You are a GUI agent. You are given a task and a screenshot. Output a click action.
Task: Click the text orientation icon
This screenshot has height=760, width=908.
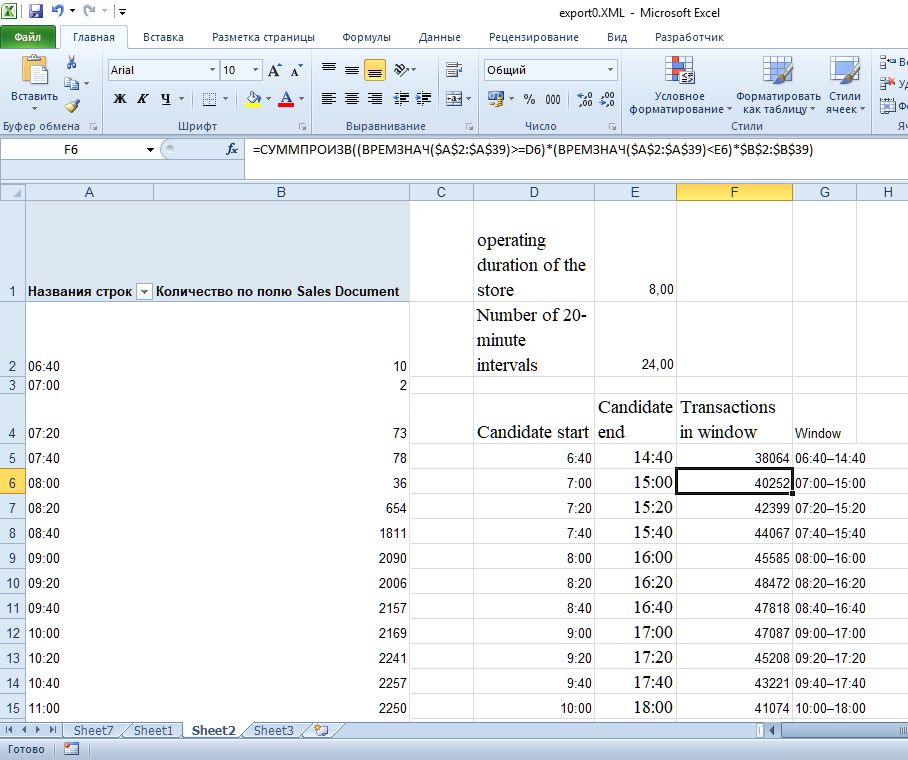[402, 70]
